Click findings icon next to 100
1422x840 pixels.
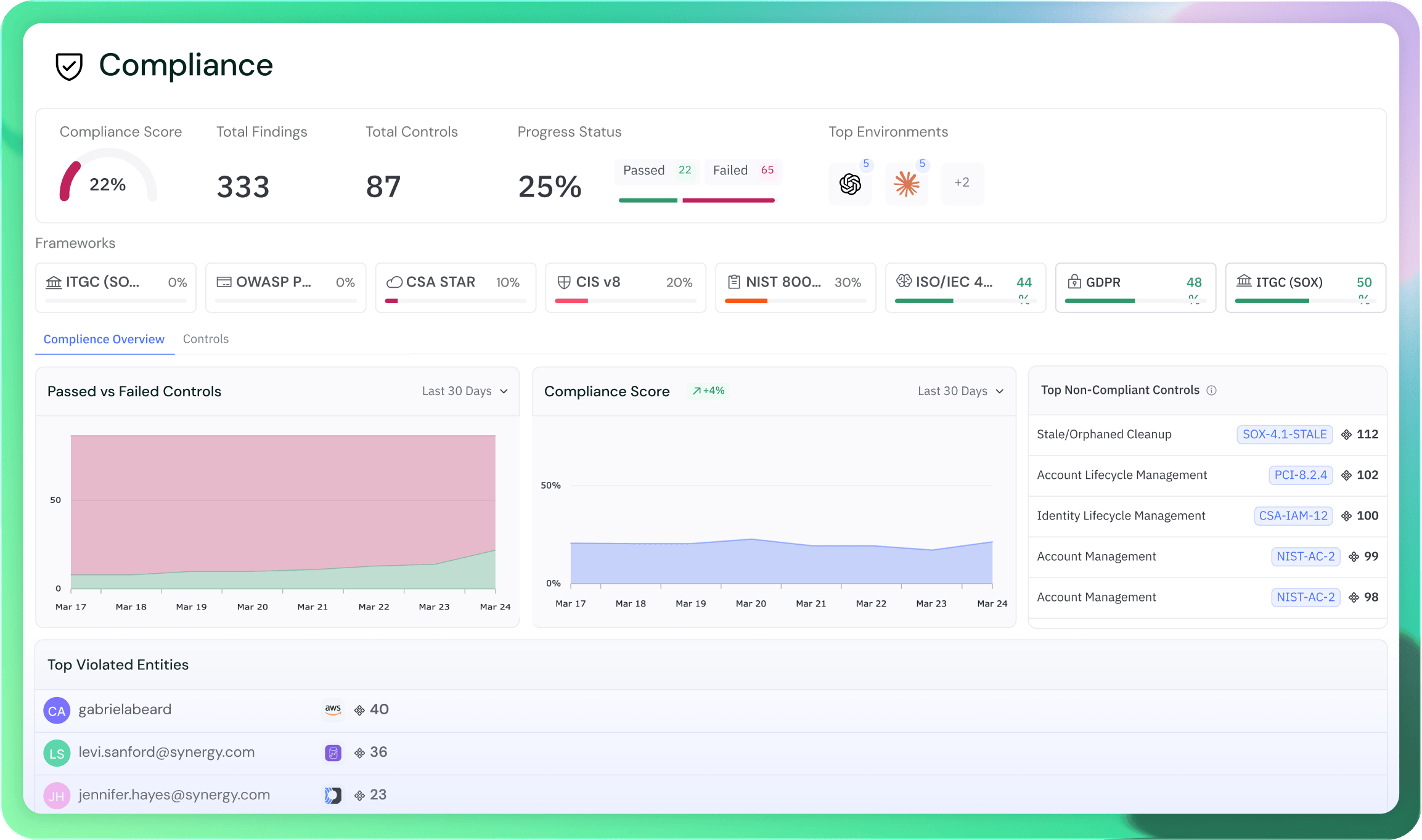(x=1347, y=516)
